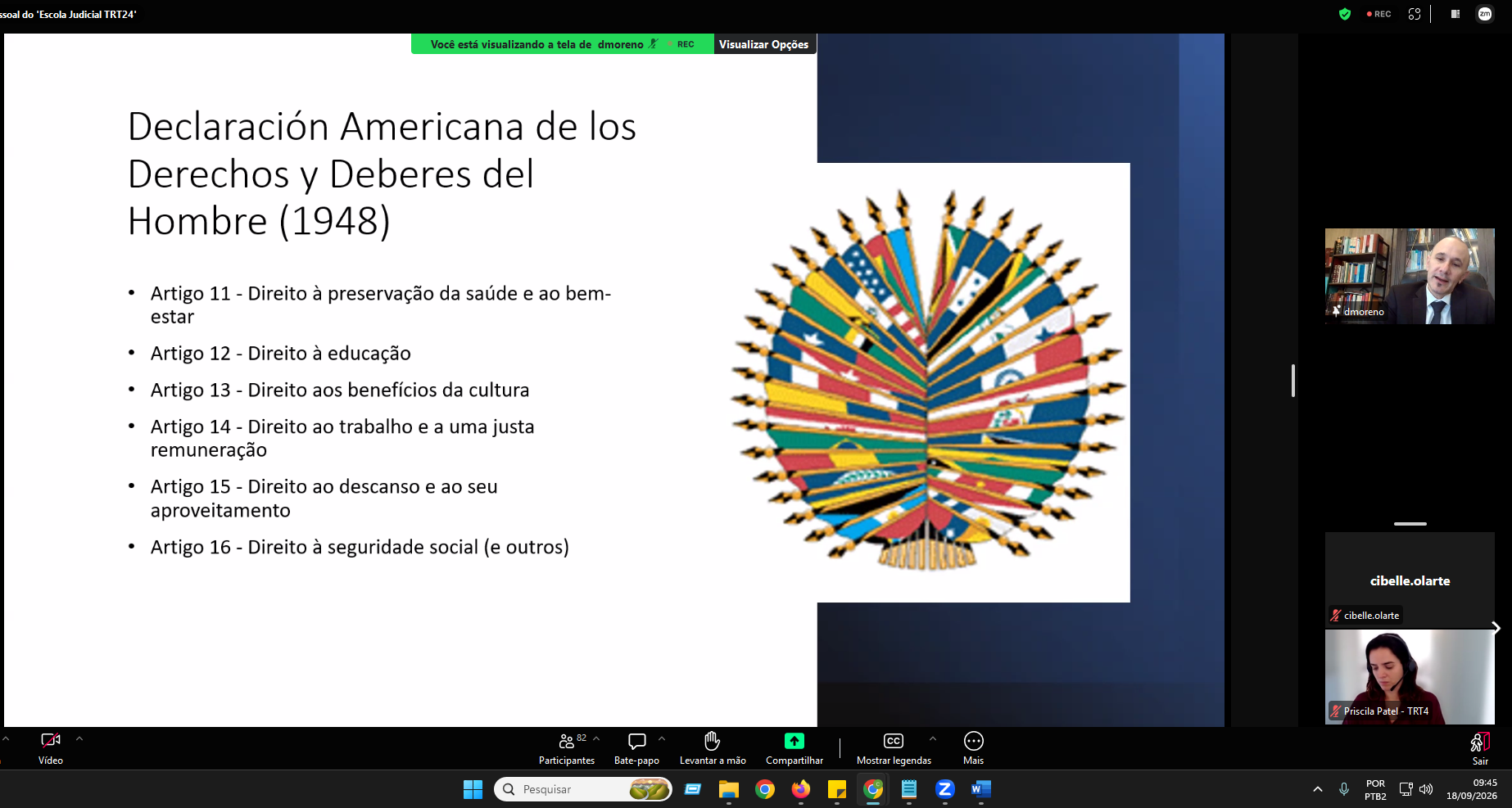Click Sair to leave the meeting
The width and height of the screenshot is (1512, 808).
click(1480, 748)
